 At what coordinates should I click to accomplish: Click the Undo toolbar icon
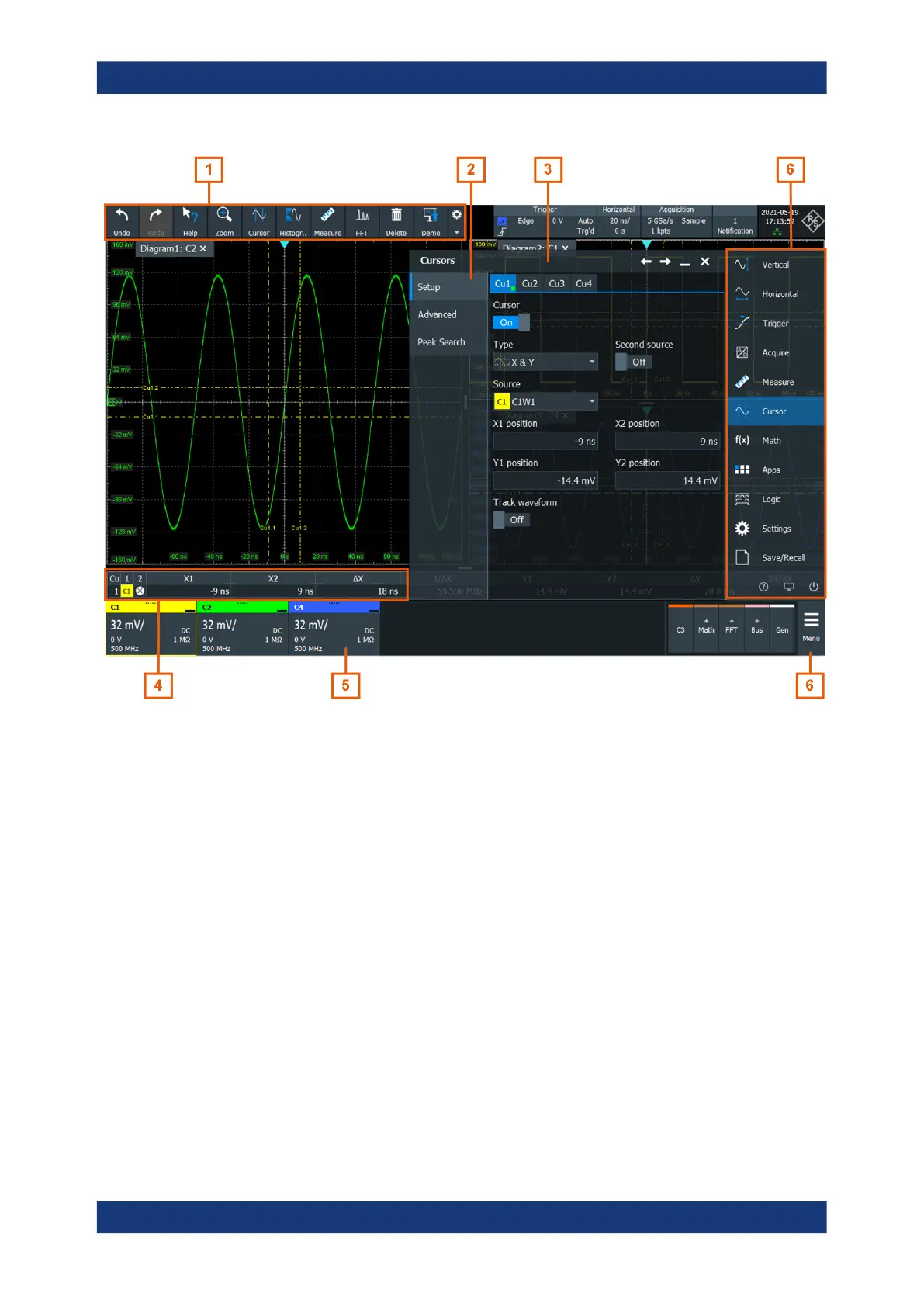tap(122, 222)
